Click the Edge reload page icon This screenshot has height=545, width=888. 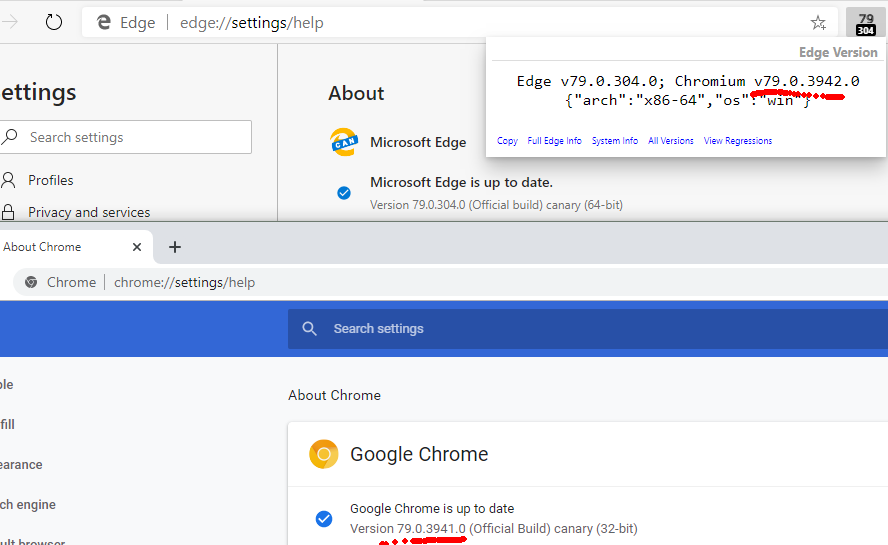54,23
